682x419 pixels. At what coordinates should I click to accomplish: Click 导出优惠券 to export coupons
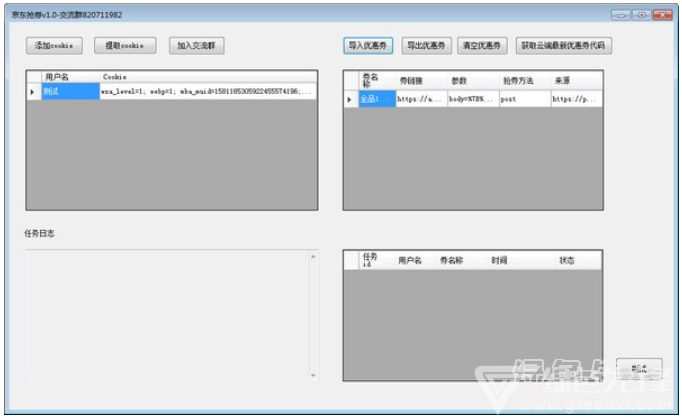pyautogui.click(x=426, y=46)
